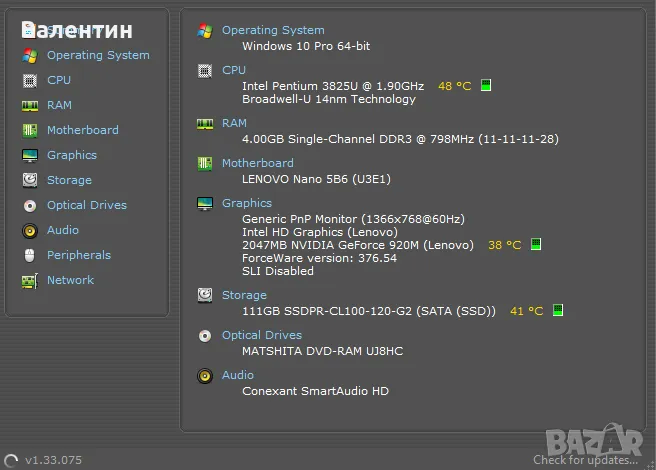Screen dimensions: 656x470
Task: Click the disc icon beside the Optical Drives heading
Action: point(205,336)
